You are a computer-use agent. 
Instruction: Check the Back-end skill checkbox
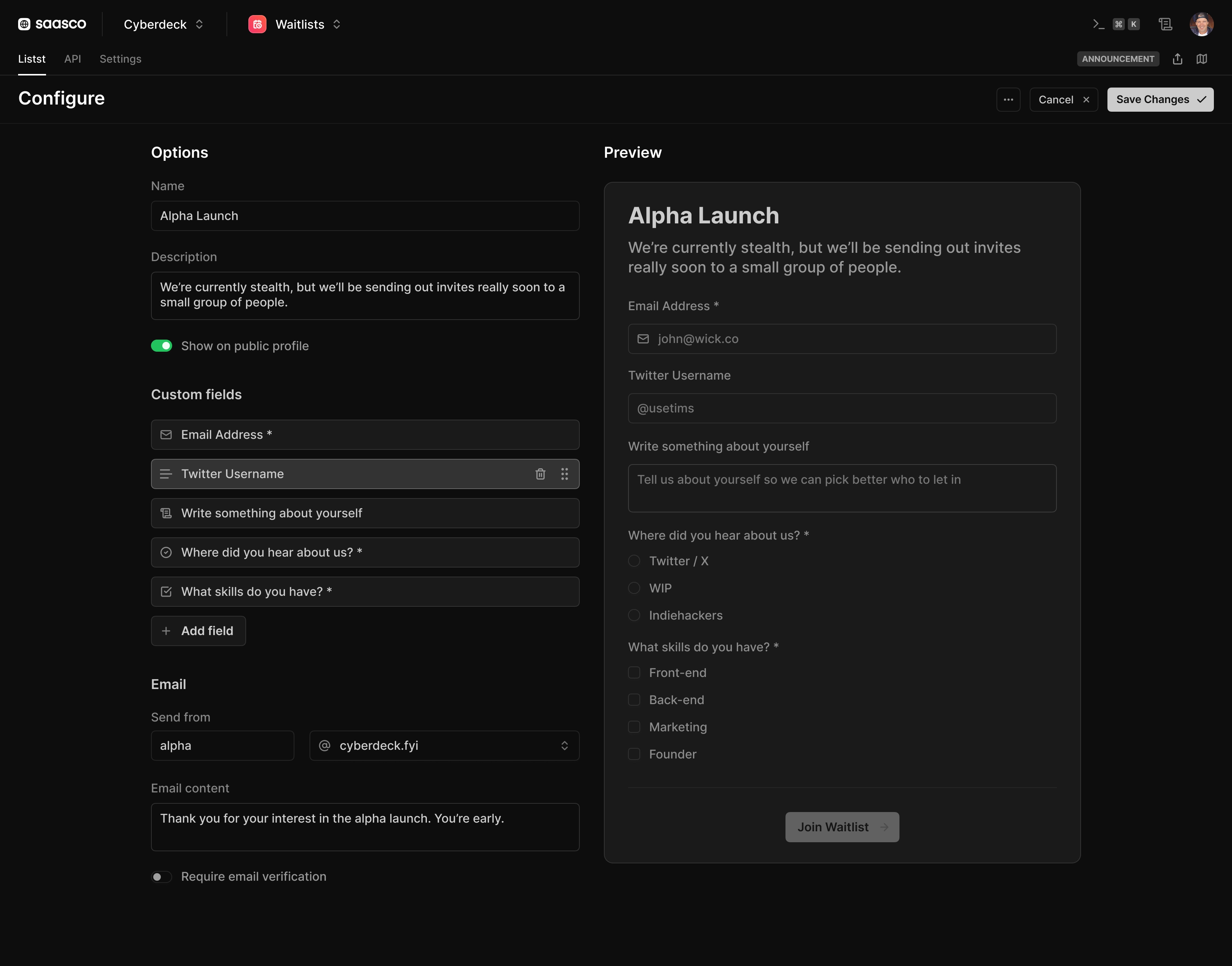point(634,700)
